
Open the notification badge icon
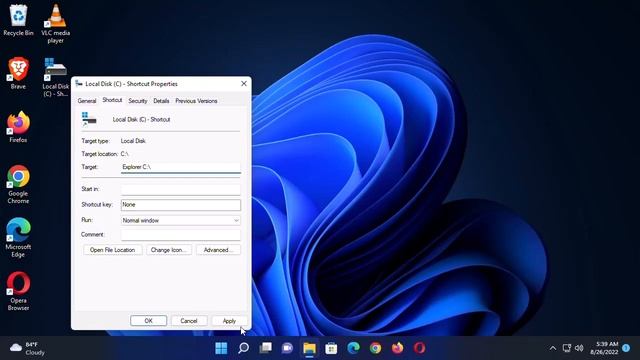point(626,348)
